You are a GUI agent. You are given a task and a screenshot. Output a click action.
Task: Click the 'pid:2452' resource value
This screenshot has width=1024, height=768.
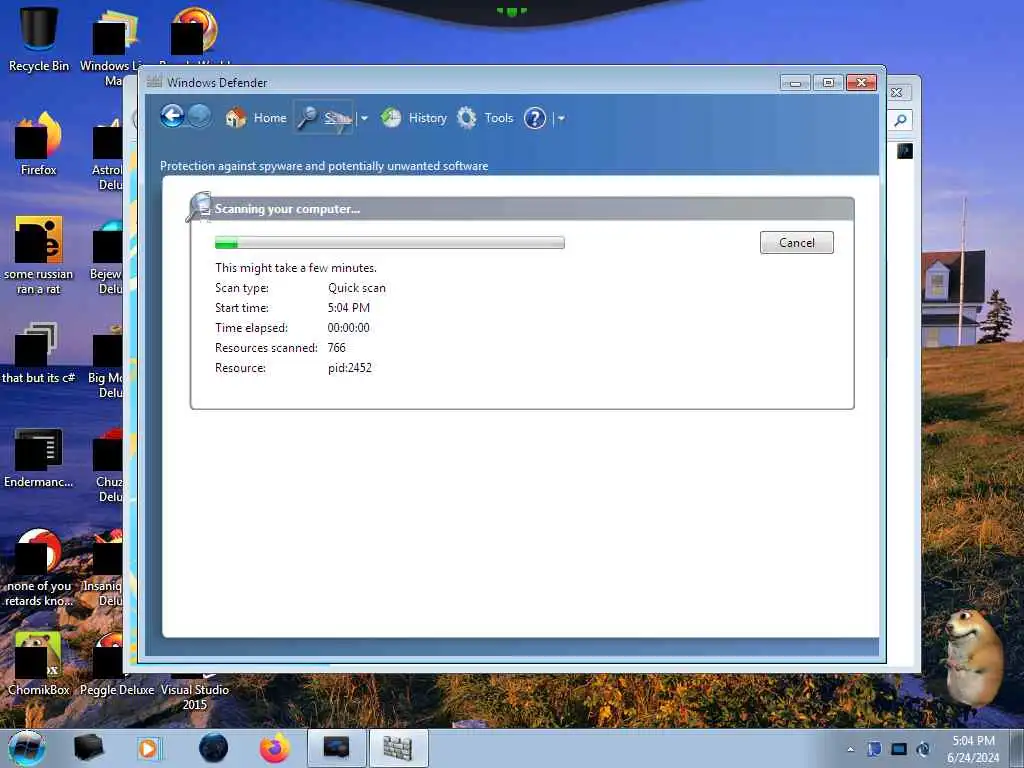tap(349, 368)
